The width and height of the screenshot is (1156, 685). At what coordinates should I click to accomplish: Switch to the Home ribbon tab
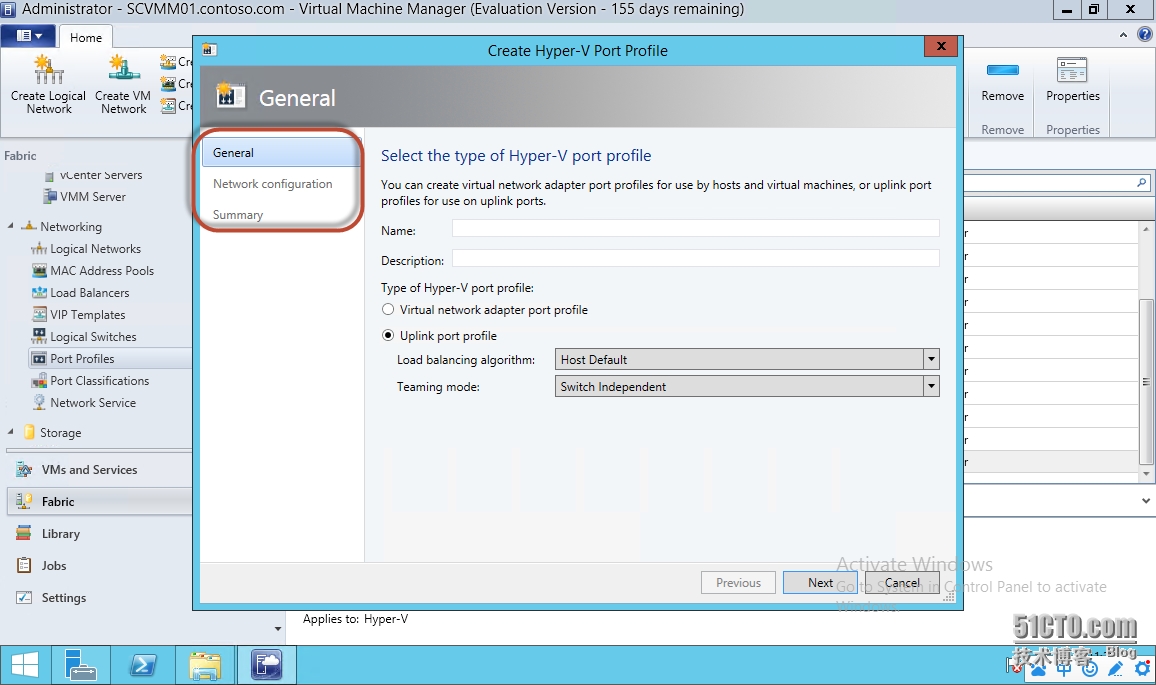pos(86,38)
